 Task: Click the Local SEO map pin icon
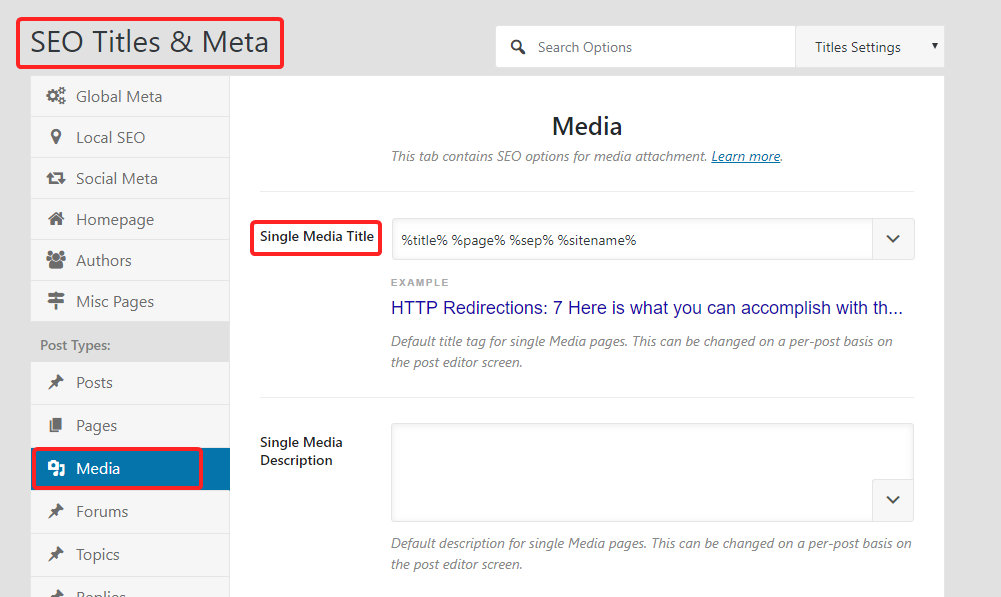pyautogui.click(x=56, y=138)
